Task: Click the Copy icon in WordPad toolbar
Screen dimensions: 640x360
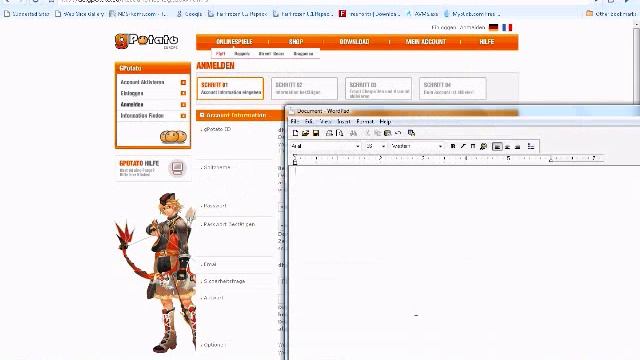Action: point(378,133)
